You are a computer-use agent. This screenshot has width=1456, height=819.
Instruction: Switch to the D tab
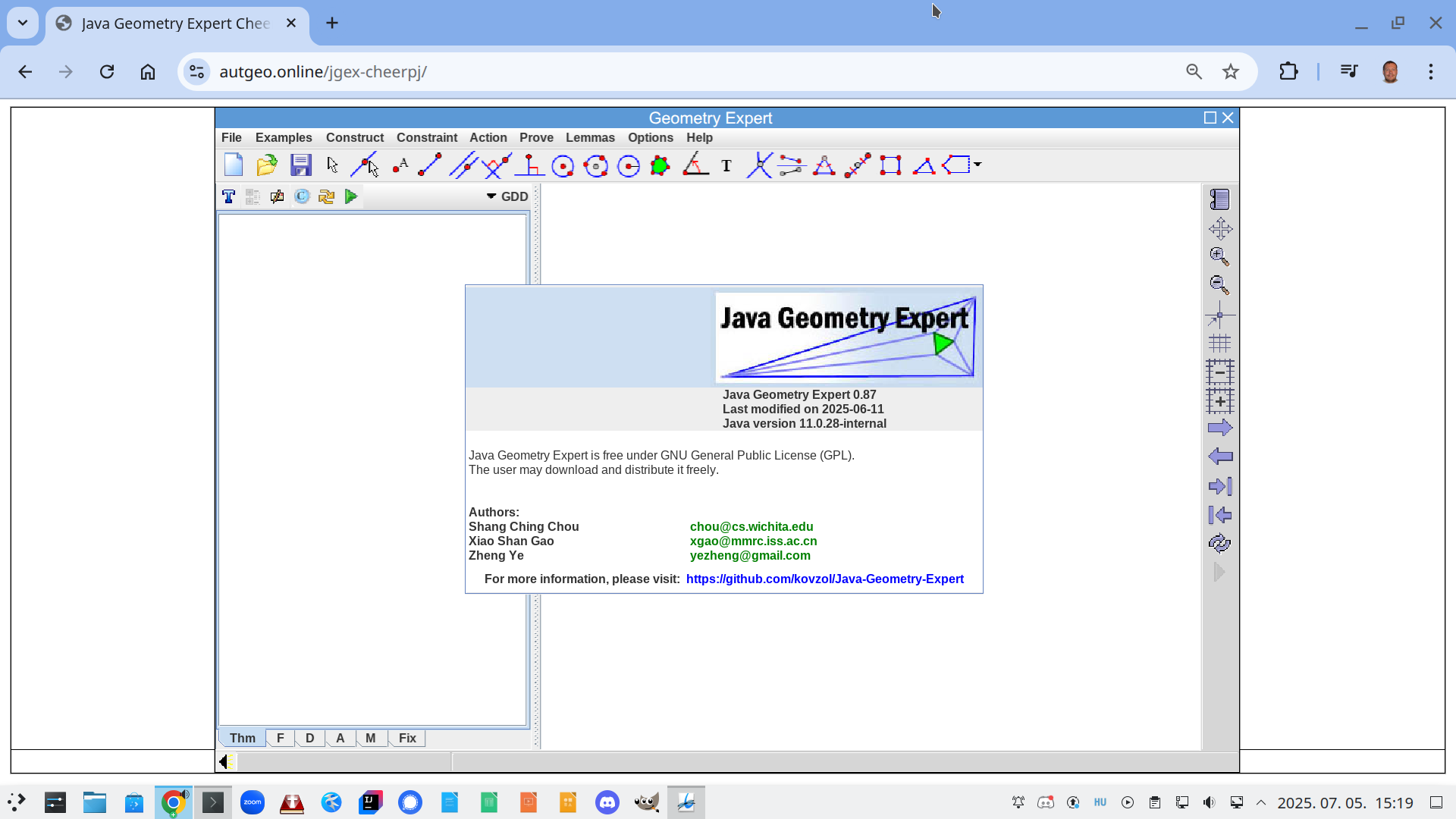[x=309, y=738]
